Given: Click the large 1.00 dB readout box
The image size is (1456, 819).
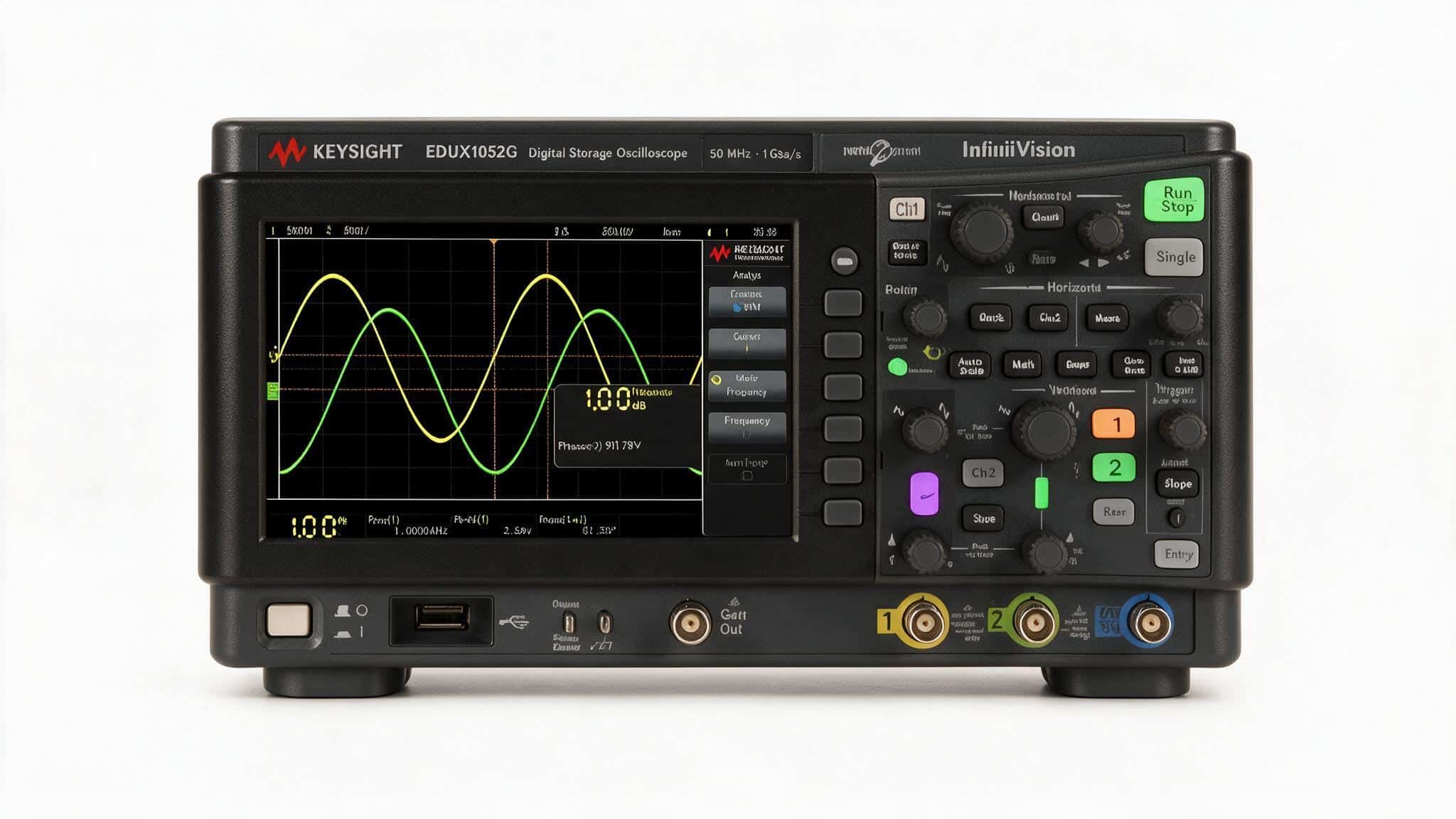Looking at the screenshot, I should (628, 425).
